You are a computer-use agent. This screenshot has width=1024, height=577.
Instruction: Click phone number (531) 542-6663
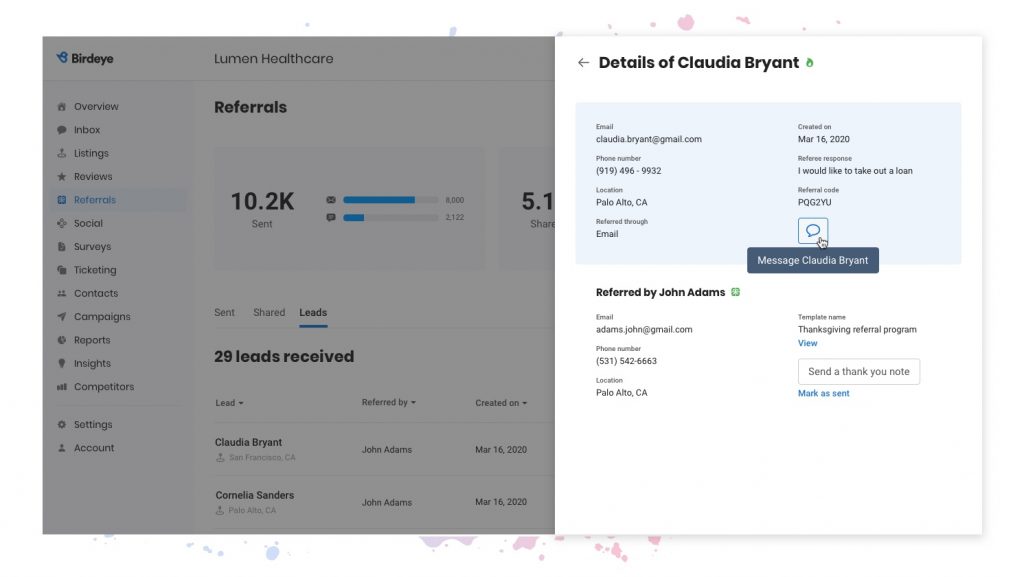pyautogui.click(x=626, y=361)
